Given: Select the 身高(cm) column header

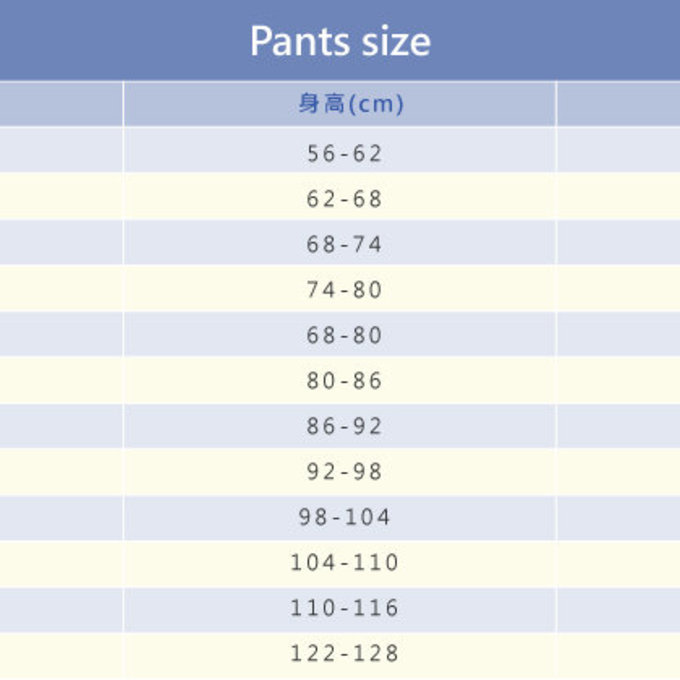Looking at the screenshot, I should point(340,104).
